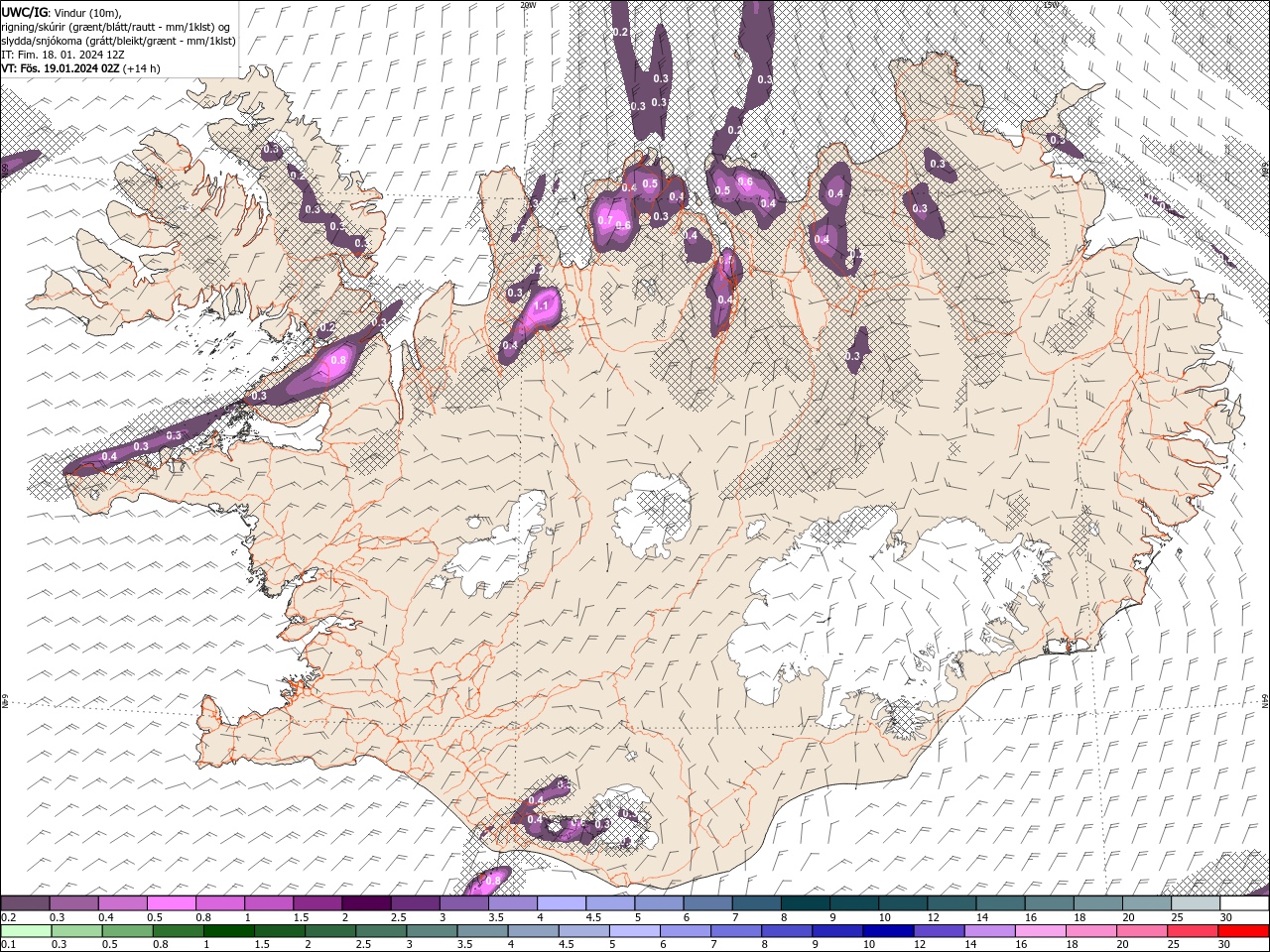The image size is (1270, 952).
Task: Click the '0.7' snowfall value label on map
Action: 604,219
